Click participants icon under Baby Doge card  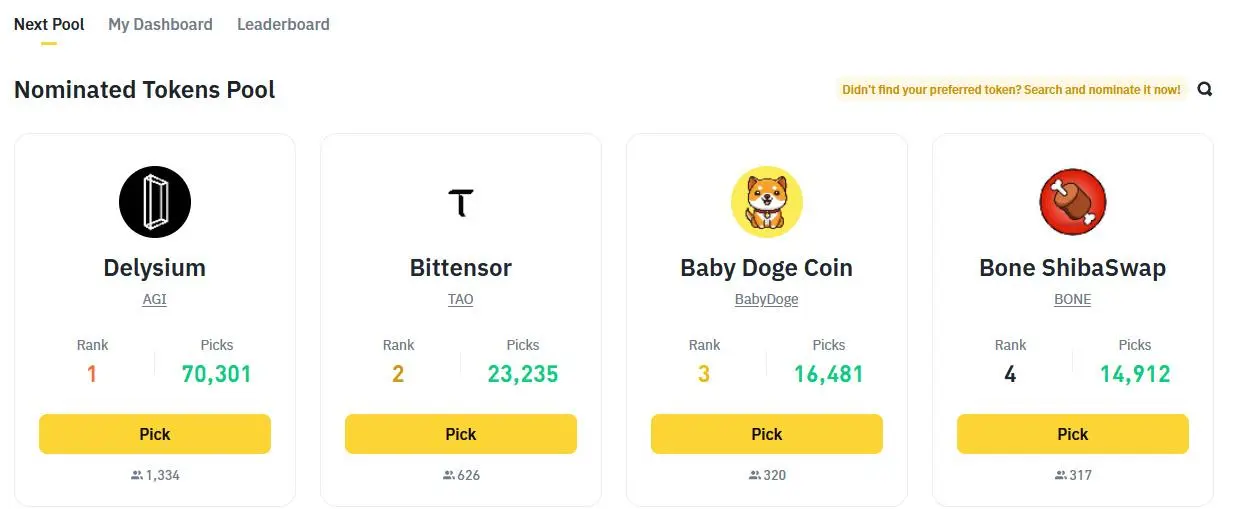(755, 476)
